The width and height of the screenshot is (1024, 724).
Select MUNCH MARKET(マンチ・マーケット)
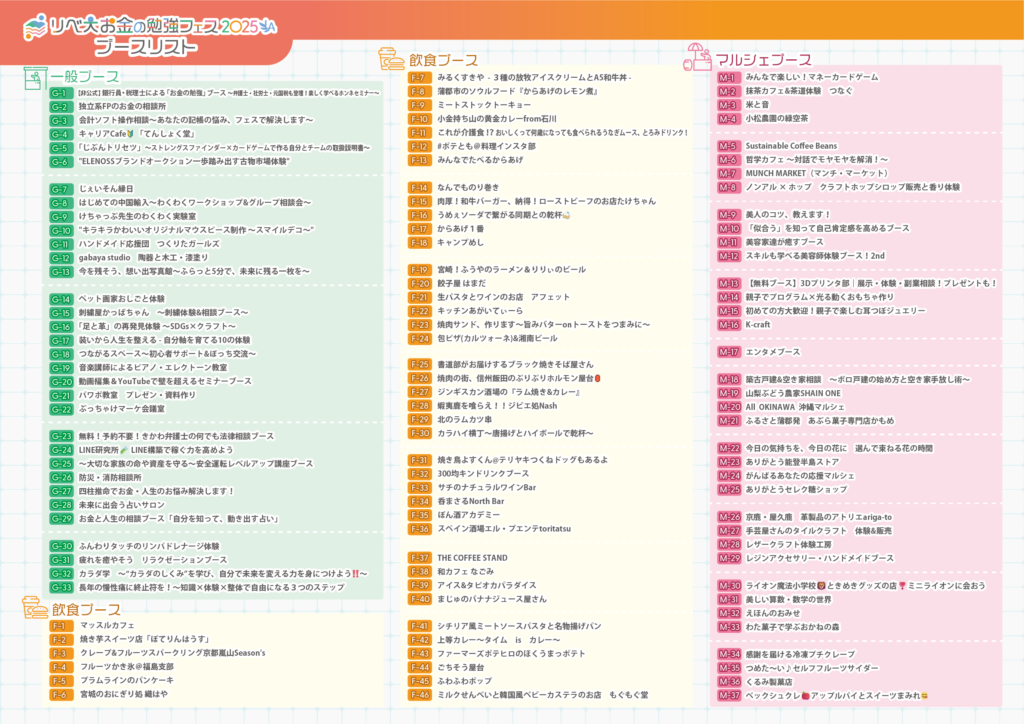803,173
